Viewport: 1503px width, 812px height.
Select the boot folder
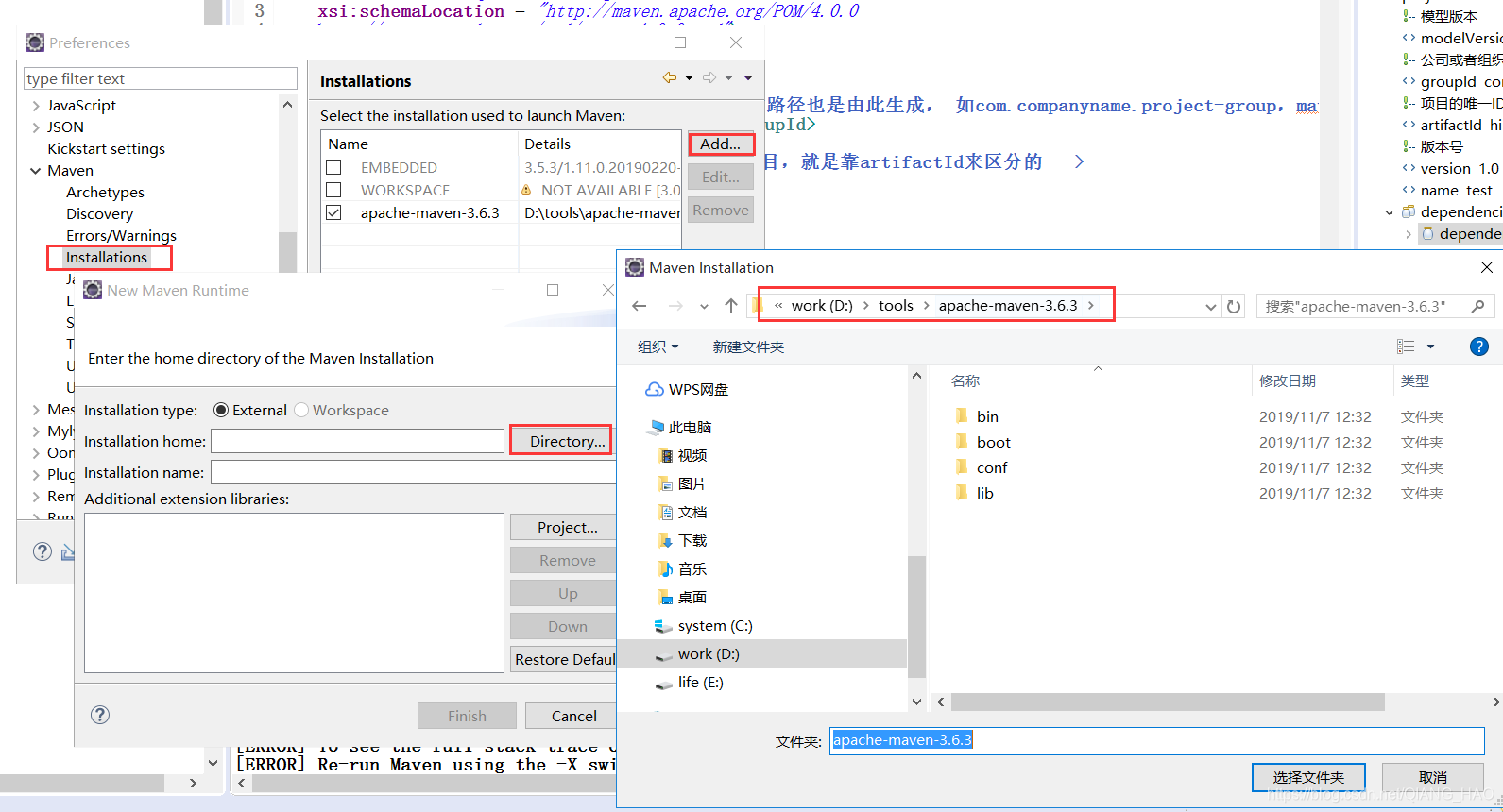[982, 442]
